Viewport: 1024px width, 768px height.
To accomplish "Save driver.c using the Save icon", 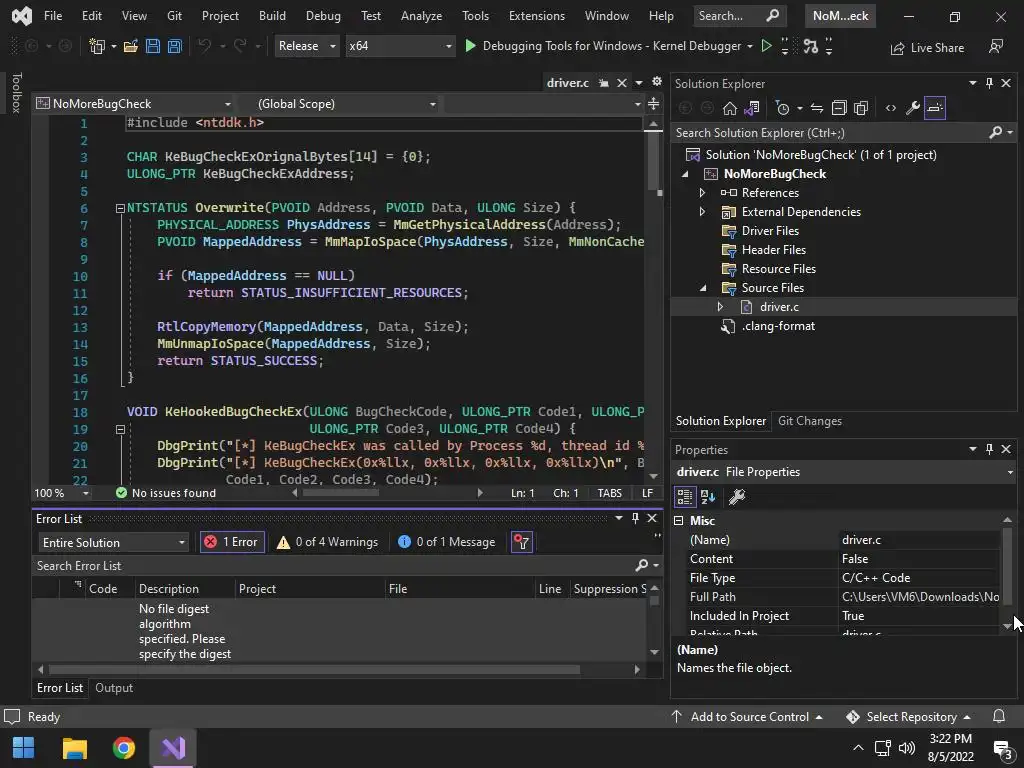I will [153, 46].
